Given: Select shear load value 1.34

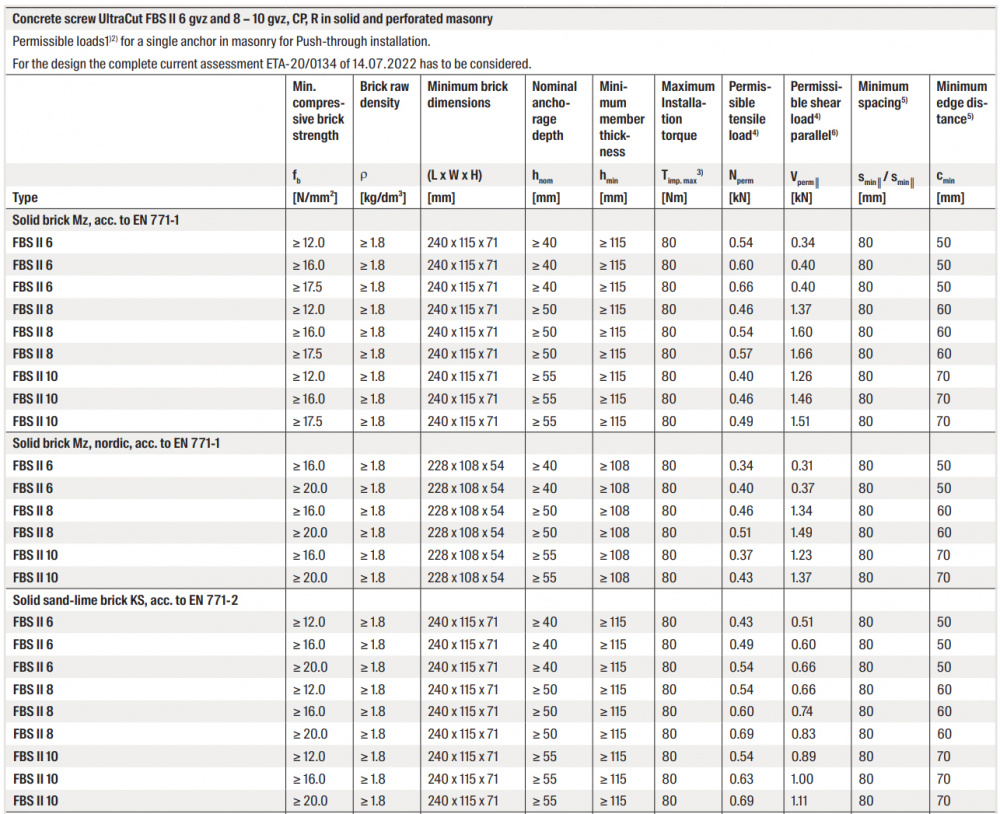Looking at the screenshot, I should pos(801,511).
